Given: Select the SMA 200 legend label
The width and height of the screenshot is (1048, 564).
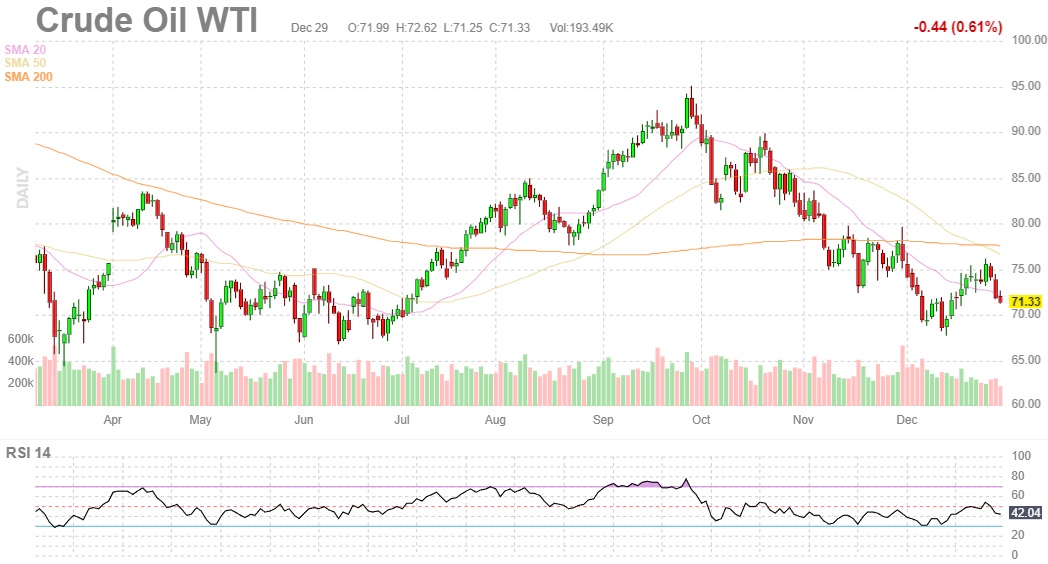Looking at the screenshot, I should [x=28, y=77].
